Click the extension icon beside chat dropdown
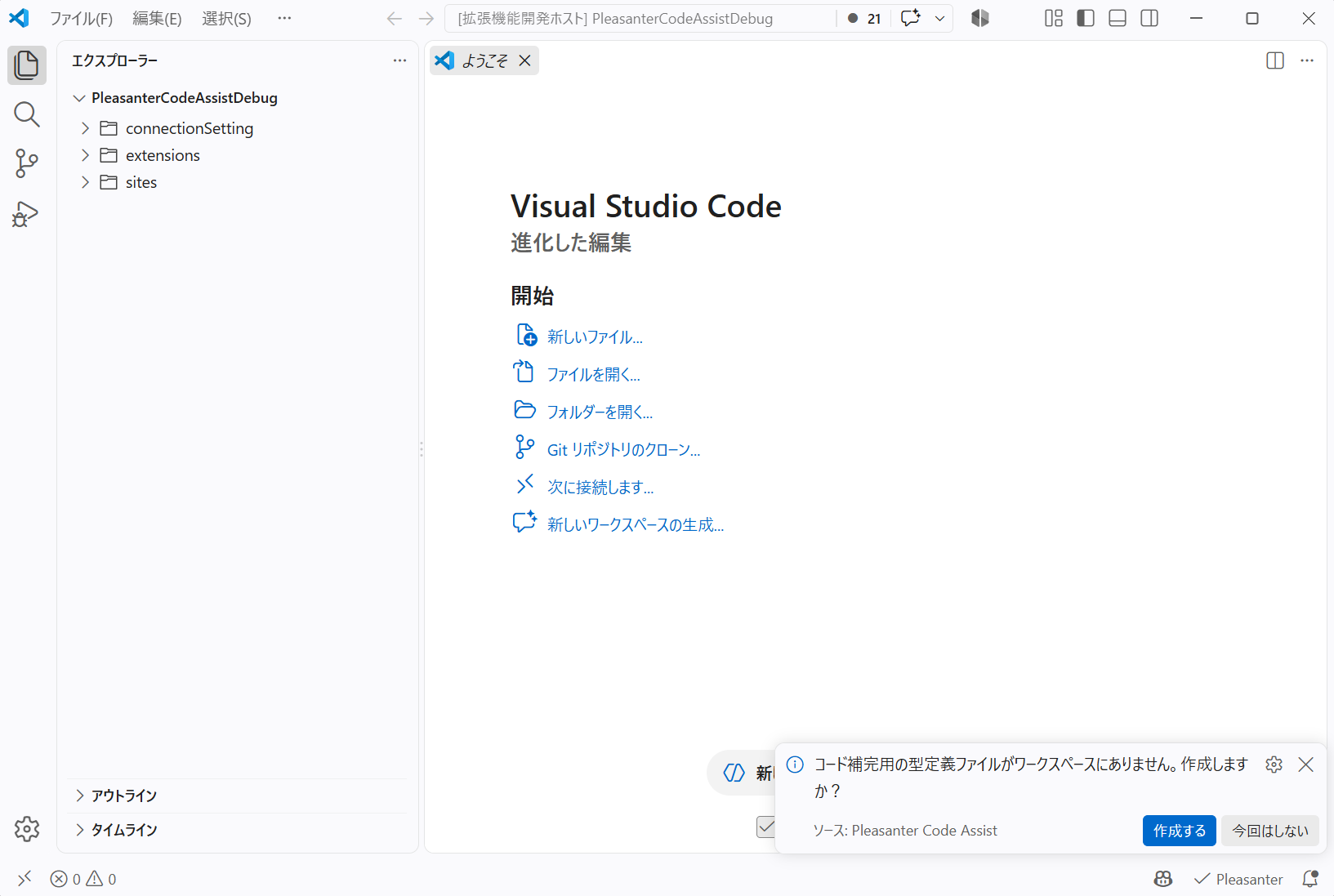Viewport: 1334px width, 896px height. coord(980,18)
